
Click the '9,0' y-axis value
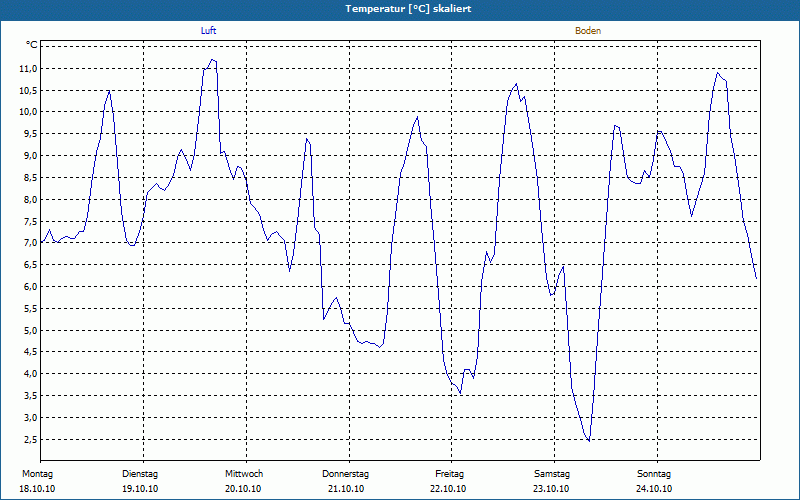[x=30, y=156]
